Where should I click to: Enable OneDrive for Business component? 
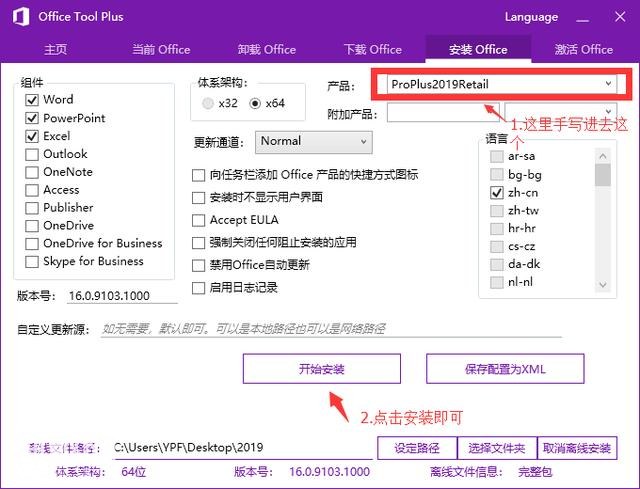tap(32, 244)
